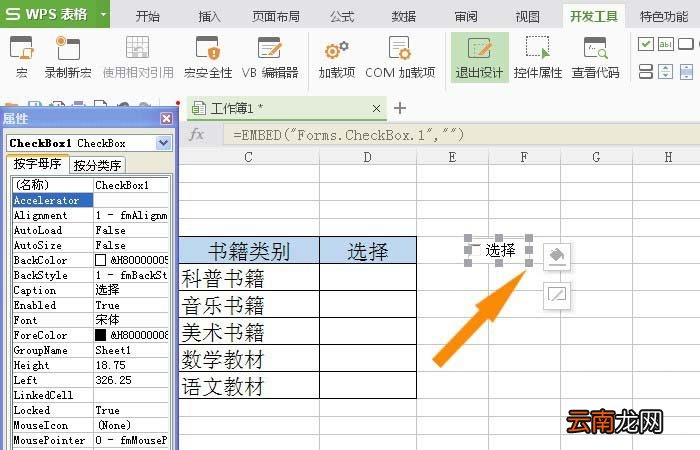Click the fx insert function icon

[x=196, y=134]
